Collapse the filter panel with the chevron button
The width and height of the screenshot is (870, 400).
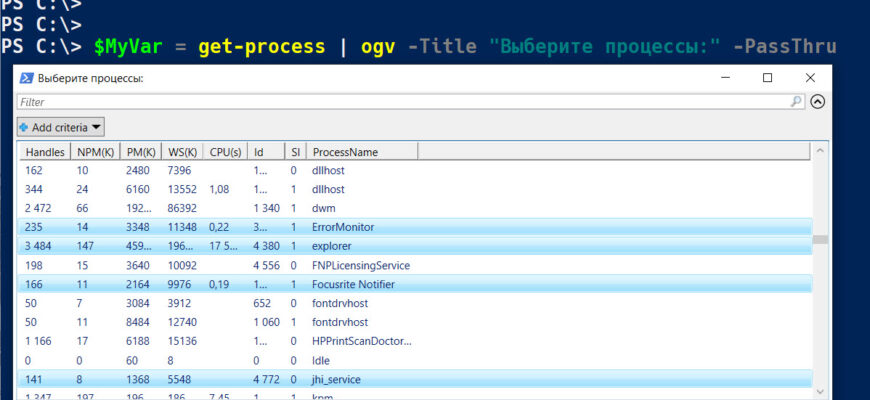(818, 101)
